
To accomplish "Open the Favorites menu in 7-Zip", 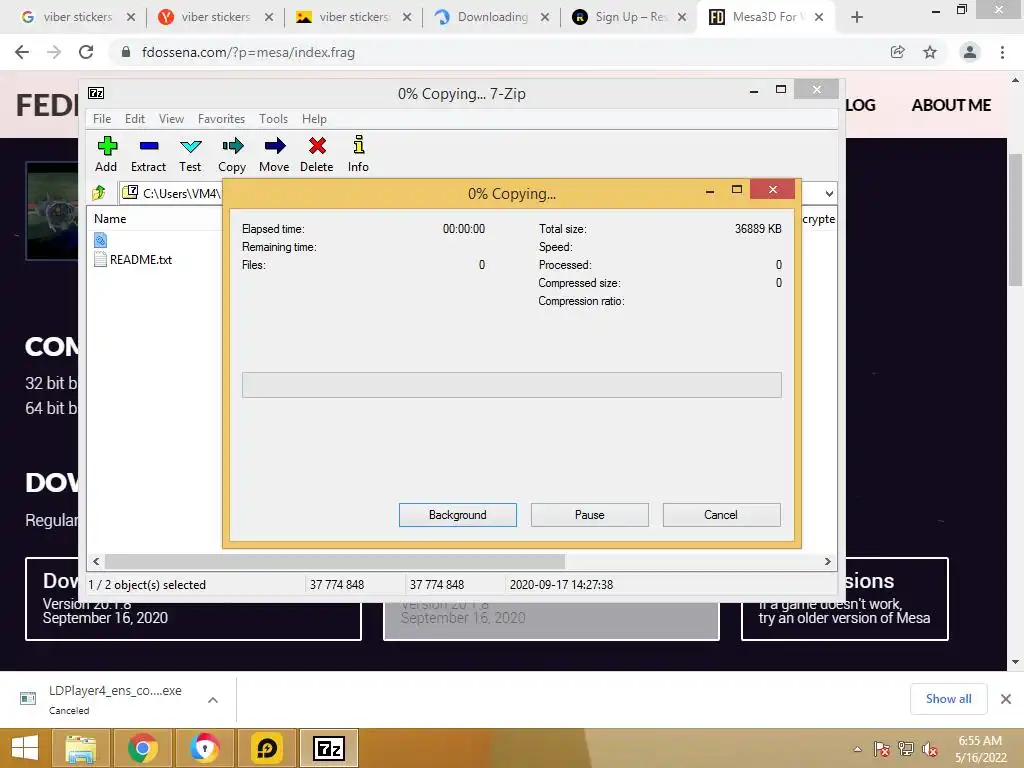I will pos(221,119).
